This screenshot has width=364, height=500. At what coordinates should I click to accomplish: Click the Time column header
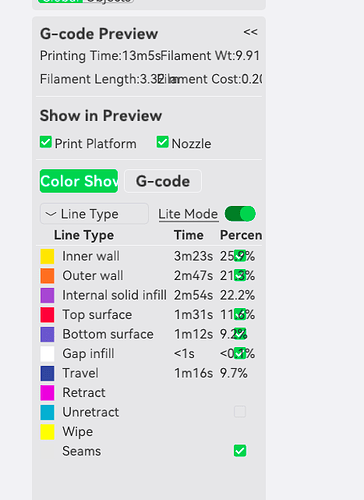click(x=189, y=235)
